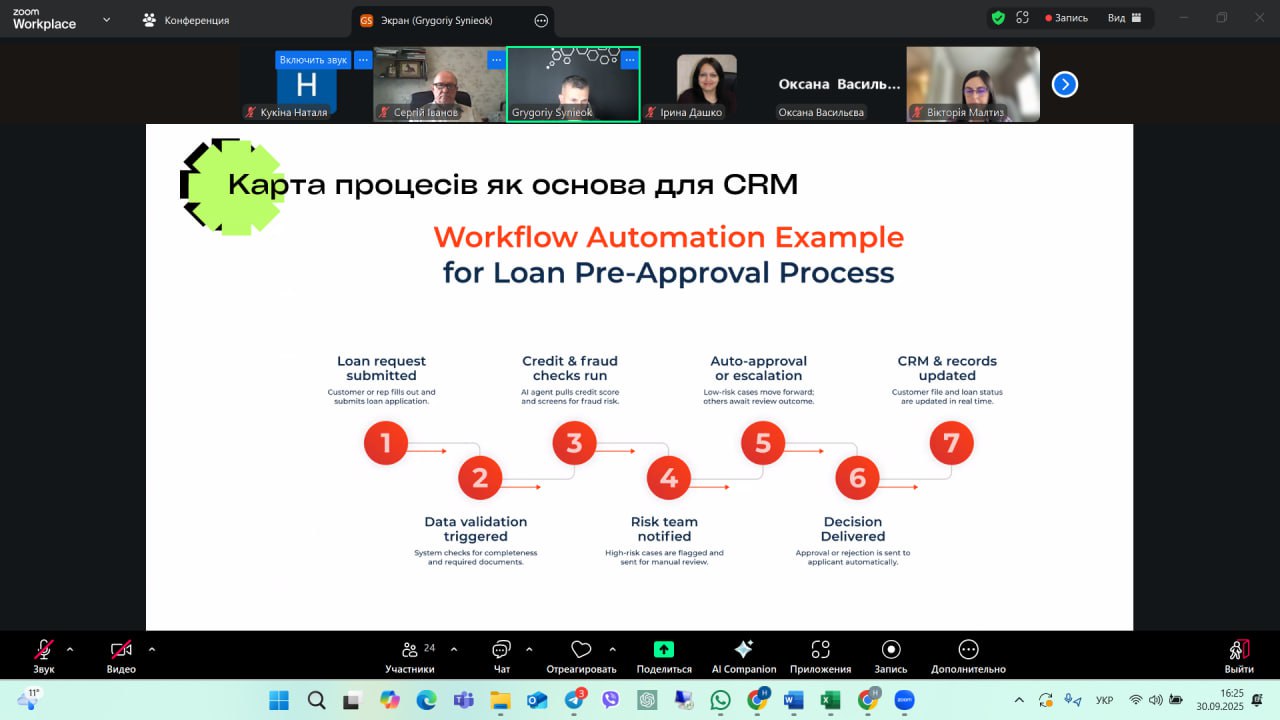Click the Zoom Workplace logo
This screenshot has height=720, width=1280.
(x=44, y=19)
